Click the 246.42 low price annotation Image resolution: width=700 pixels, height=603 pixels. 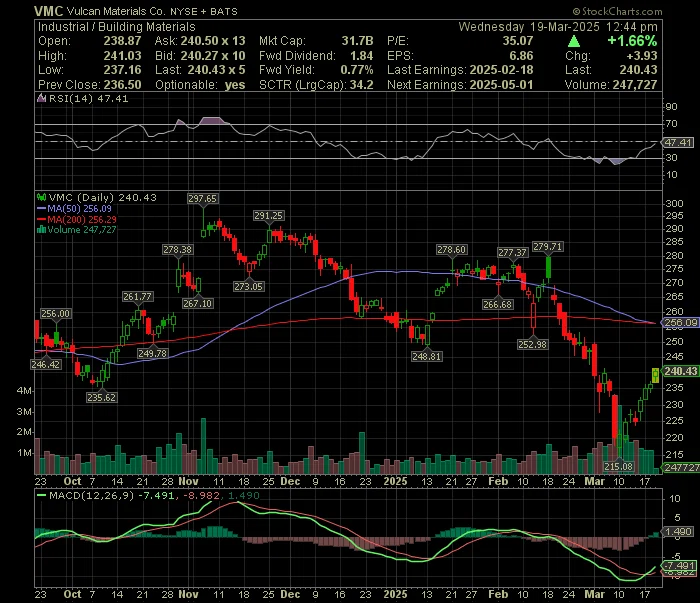[x=46, y=365]
